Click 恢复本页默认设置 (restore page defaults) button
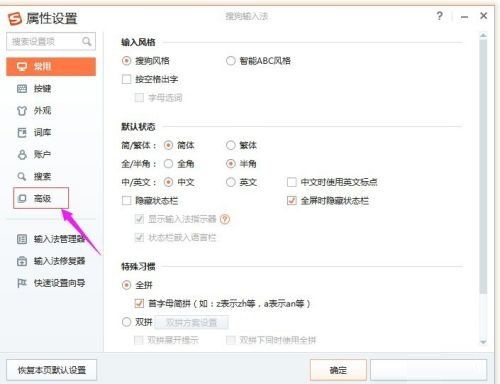The image size is (500, 384). click(x=52, y=370)
